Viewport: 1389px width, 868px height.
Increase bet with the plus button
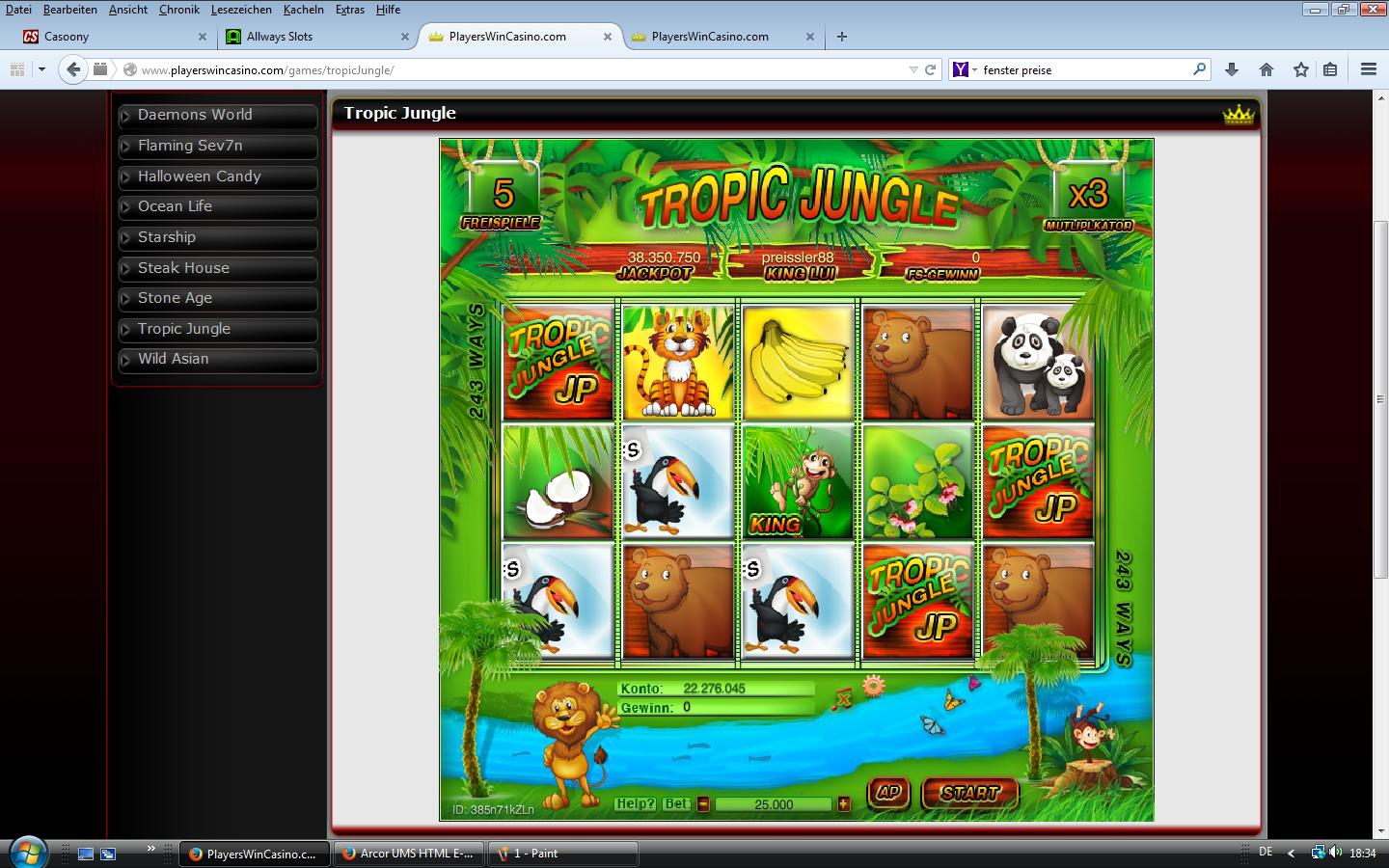[844, 804]
